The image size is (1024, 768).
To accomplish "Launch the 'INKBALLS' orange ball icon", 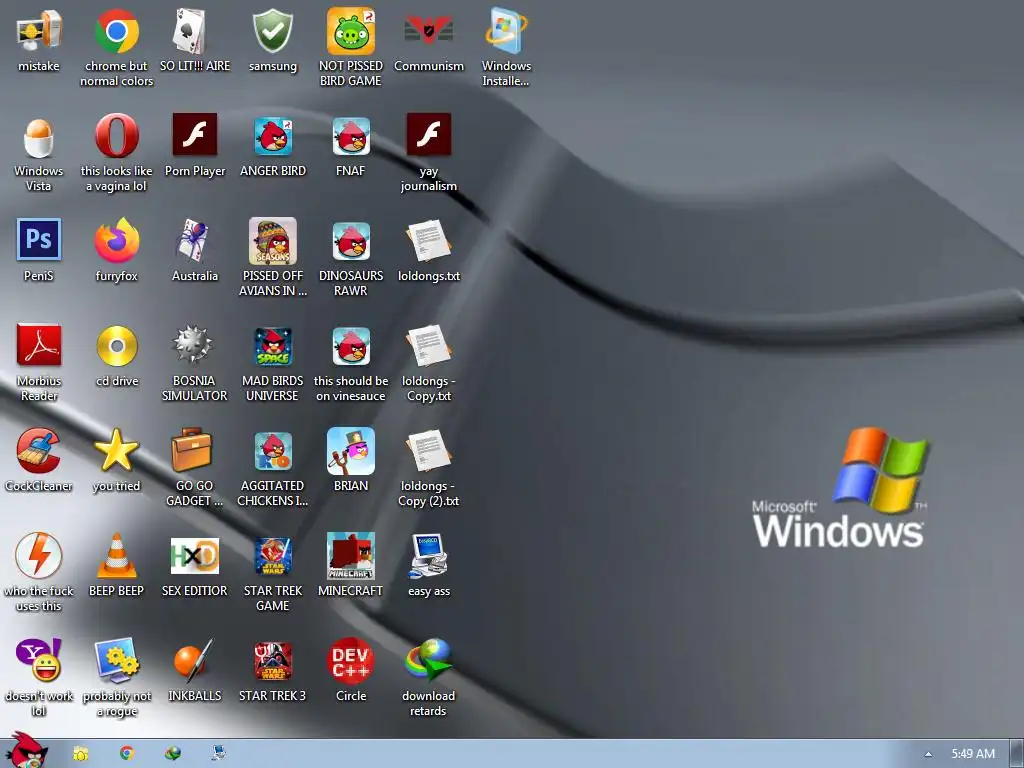I will click(x=195, y=660).
